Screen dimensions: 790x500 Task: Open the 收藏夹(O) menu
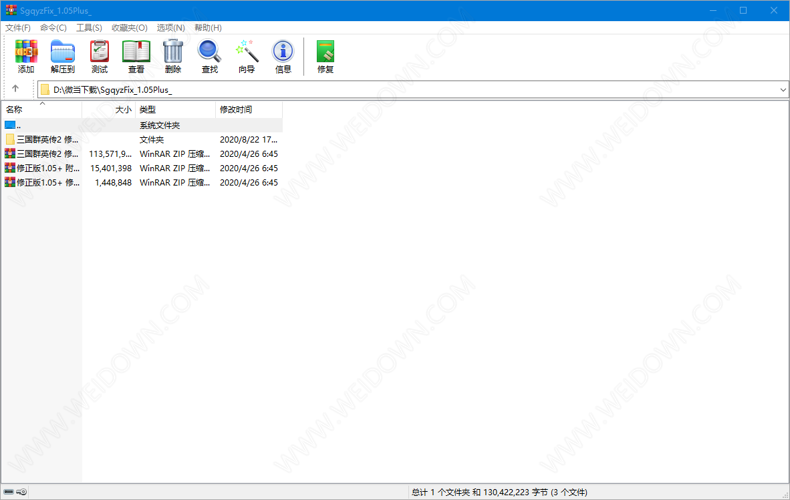point(129,28)
